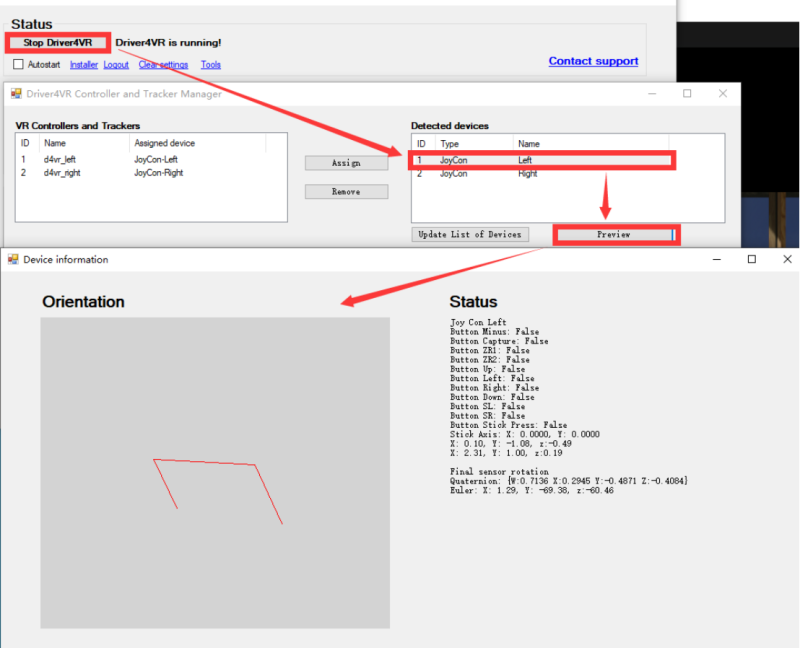This screenshot has width=800, height=648.
Task: Click Name column header in Detected devices
Action: pyautogui.click(x=591, y=144)
